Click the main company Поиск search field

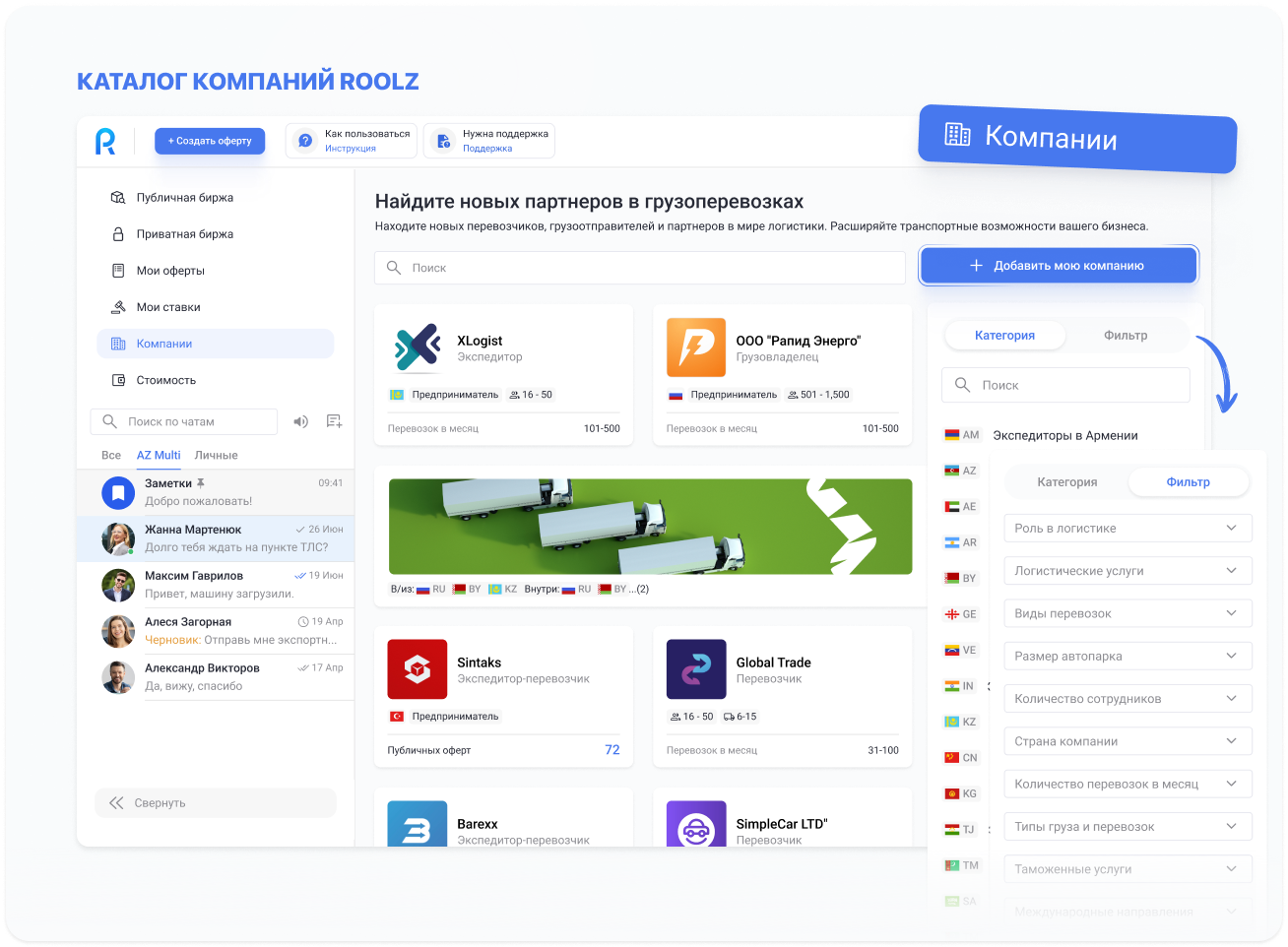(640, 268)
